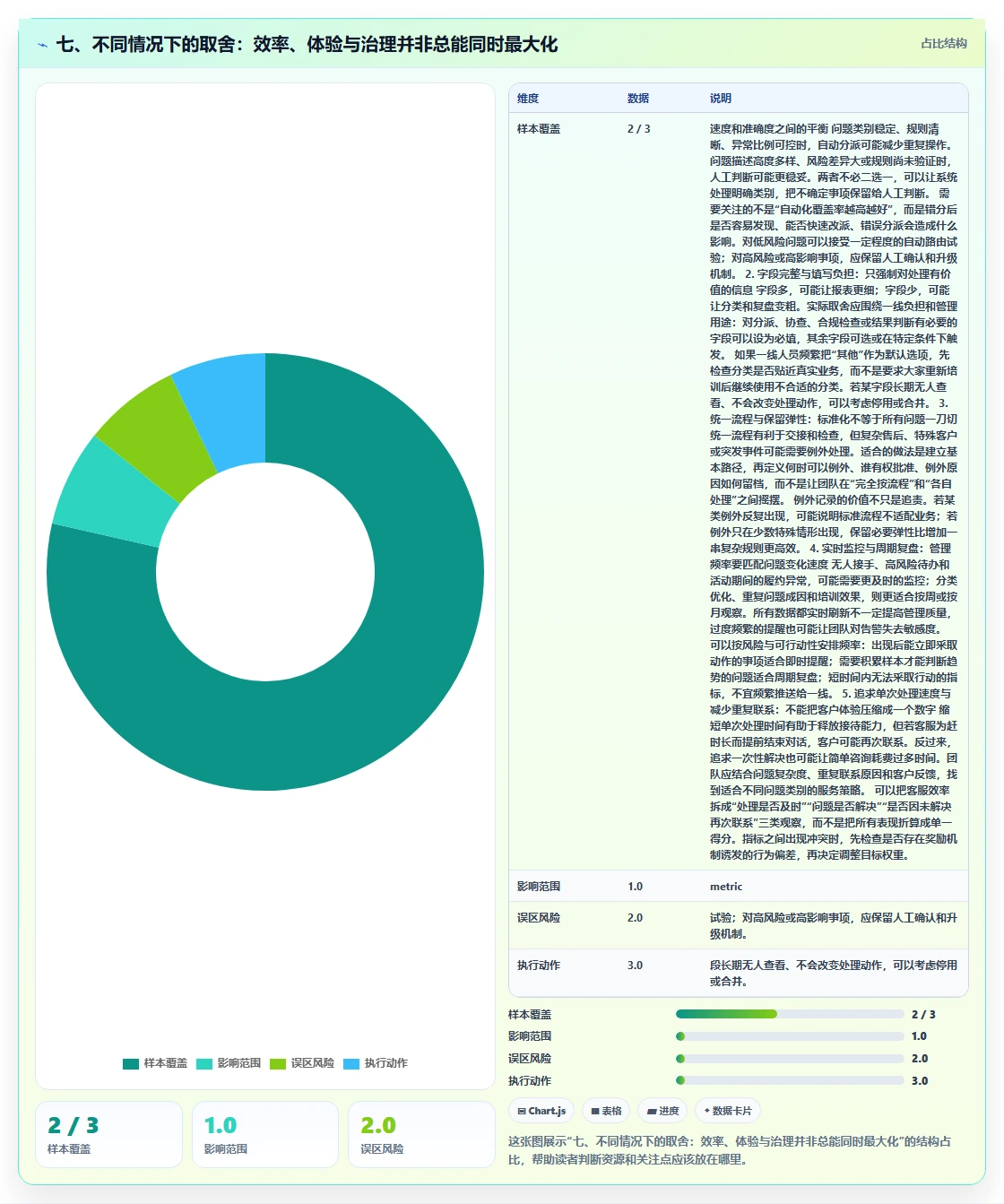Screen dimensions: 1004x1204
Task: Click the 占比结构 label in header
Action: tap(944, 43)
